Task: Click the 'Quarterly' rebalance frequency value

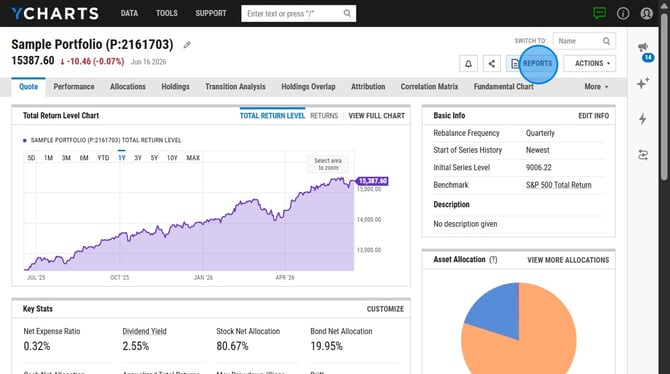Action: 540,133
